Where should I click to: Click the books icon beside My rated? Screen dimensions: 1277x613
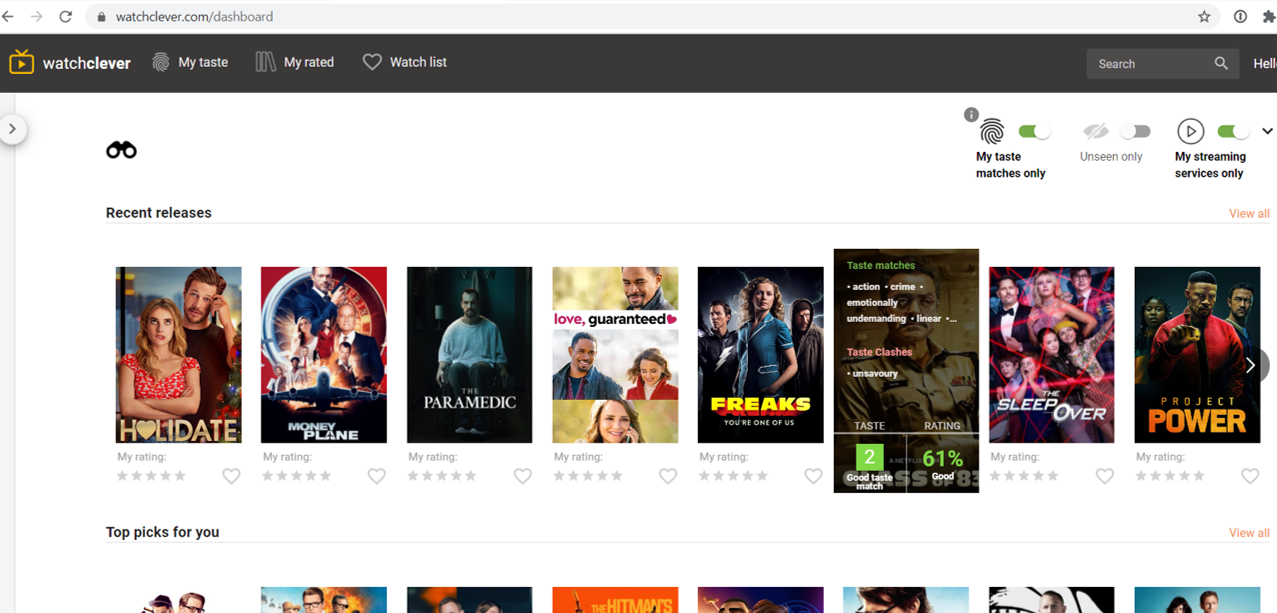click(265, 62)
